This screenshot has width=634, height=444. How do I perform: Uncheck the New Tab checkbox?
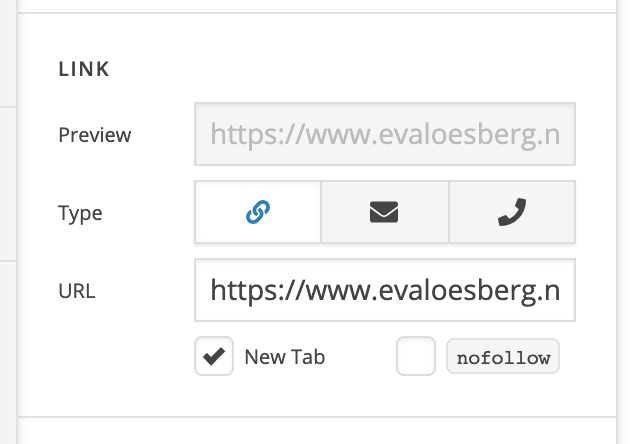214,356
